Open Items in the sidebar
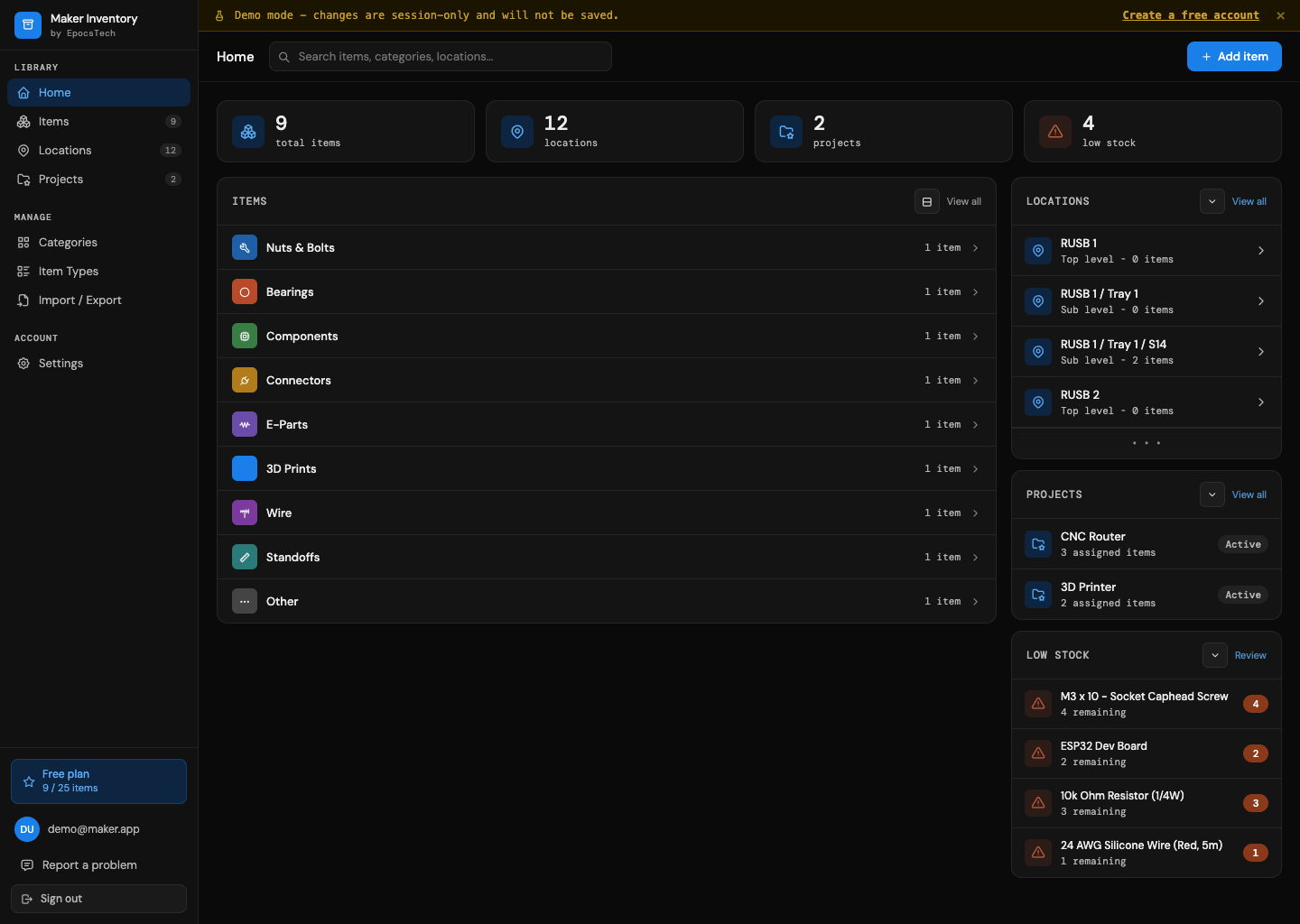This screenshot has height=924, width=1300. click(x=98, y=122)
